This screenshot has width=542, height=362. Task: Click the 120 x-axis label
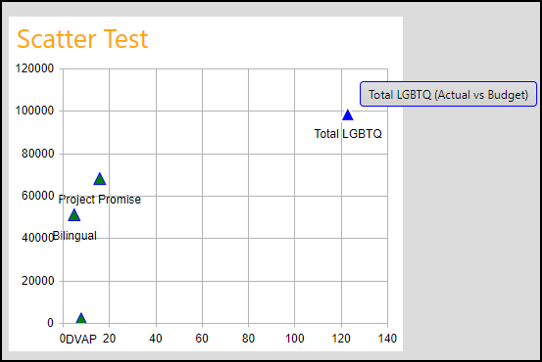[x=341, y=338]
